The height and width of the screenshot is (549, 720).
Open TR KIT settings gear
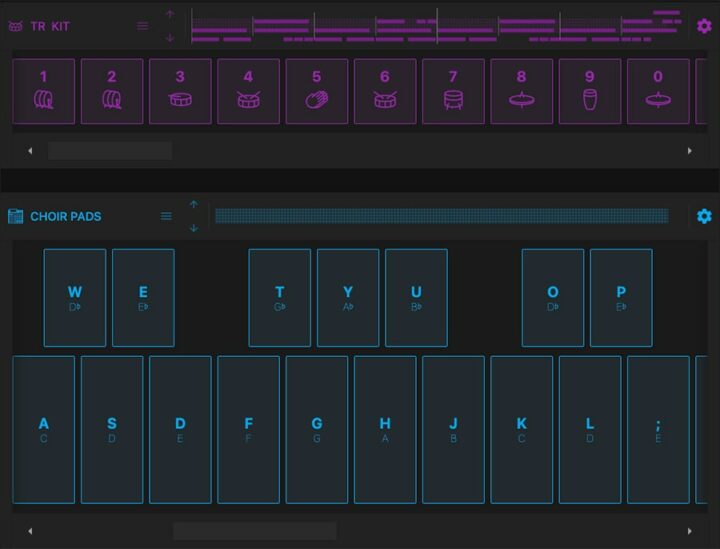[x=704, y=26]
